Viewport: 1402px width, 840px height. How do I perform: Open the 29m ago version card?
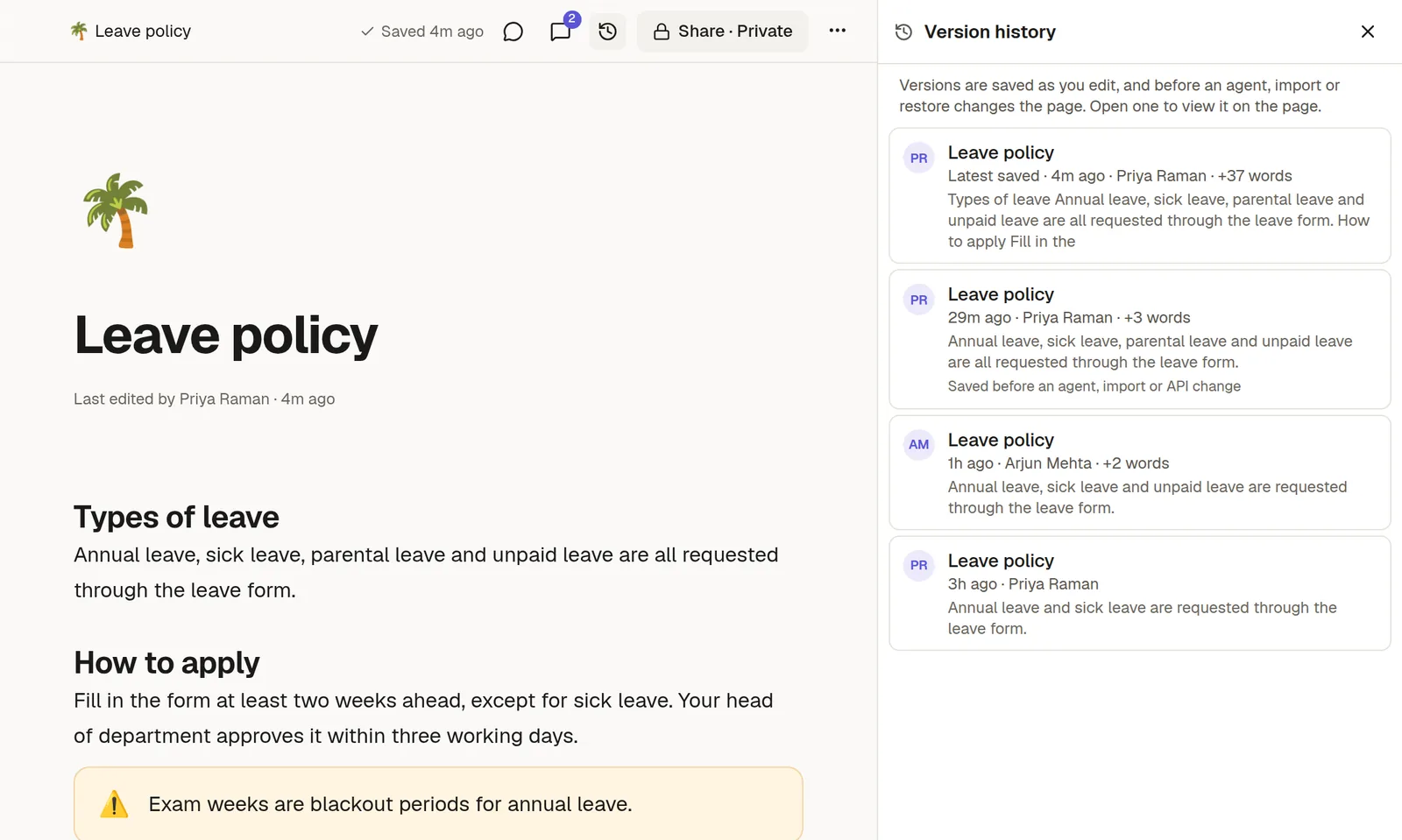pyautogui.click(x=1140, y=339)
